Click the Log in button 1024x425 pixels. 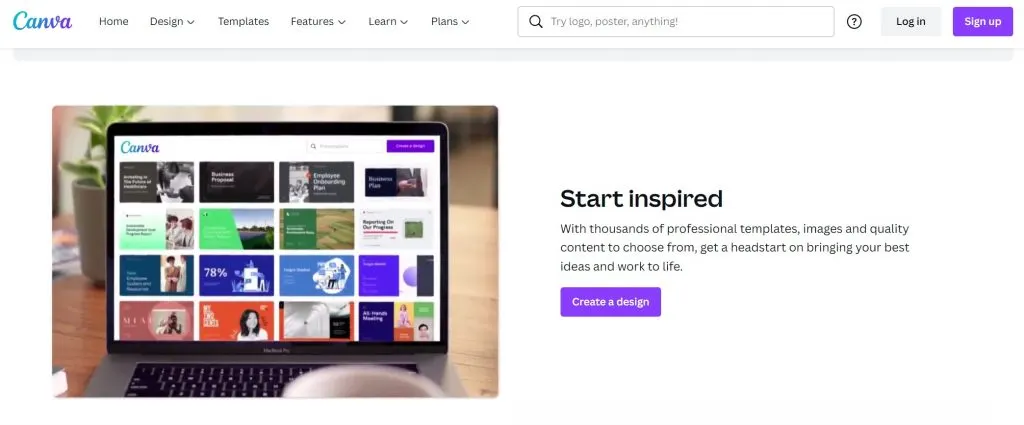pos(910,22)
